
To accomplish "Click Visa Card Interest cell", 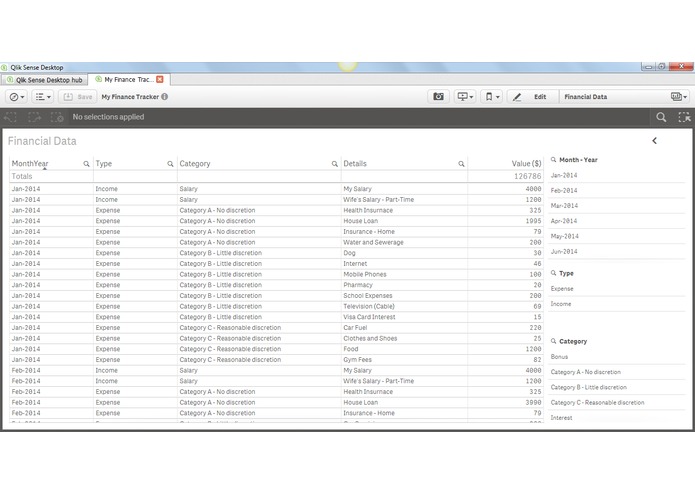I will click(x=404, y=317).
